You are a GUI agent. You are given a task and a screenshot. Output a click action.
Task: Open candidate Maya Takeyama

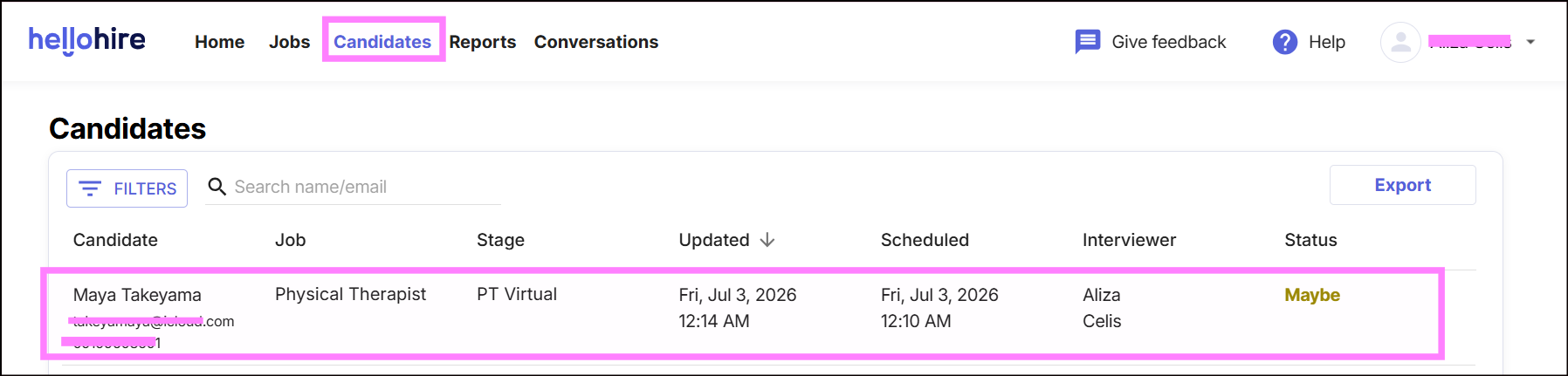[x=137, y=295]
